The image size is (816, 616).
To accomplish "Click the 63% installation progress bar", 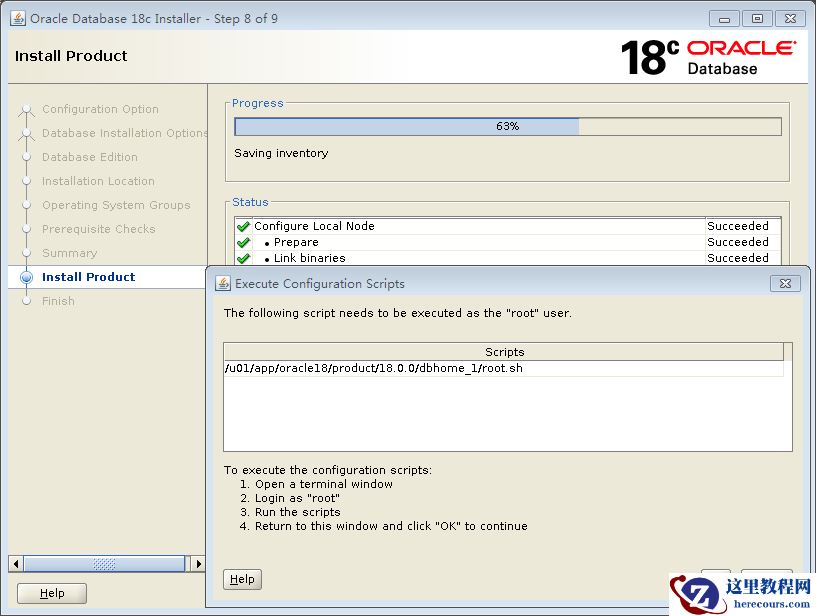I will point(508,126).
